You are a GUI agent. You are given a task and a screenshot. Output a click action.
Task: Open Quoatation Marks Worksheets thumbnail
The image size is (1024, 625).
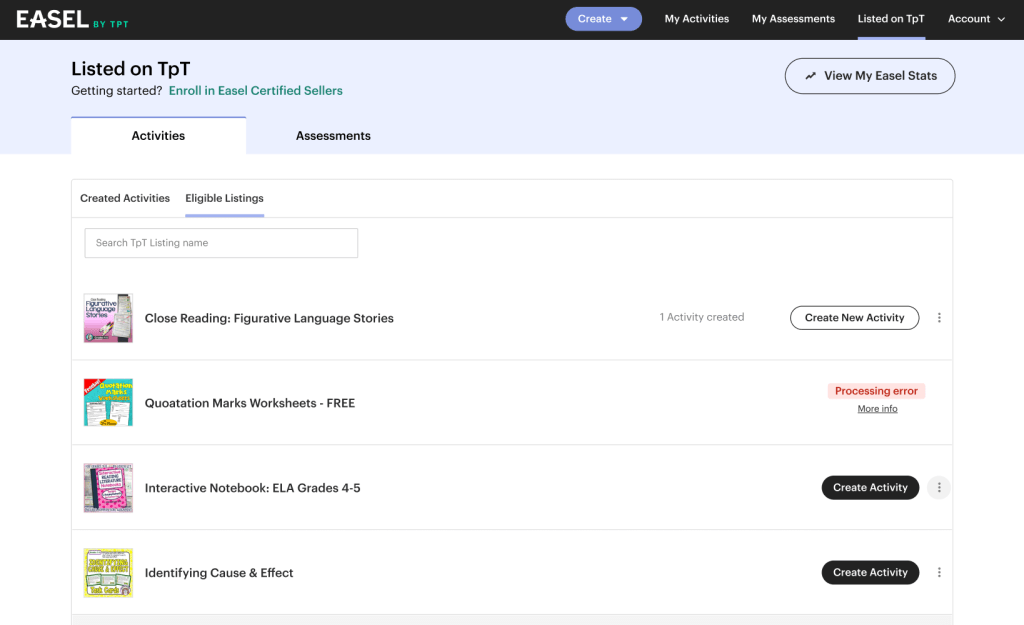click(108, 403)
